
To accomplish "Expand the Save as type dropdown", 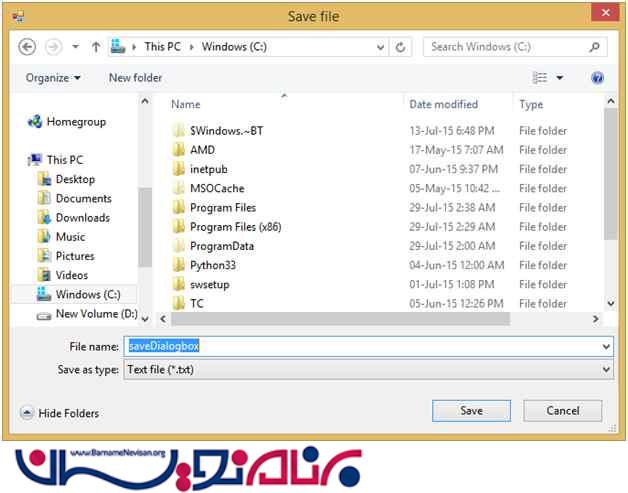I will click(x=606, y=370).
